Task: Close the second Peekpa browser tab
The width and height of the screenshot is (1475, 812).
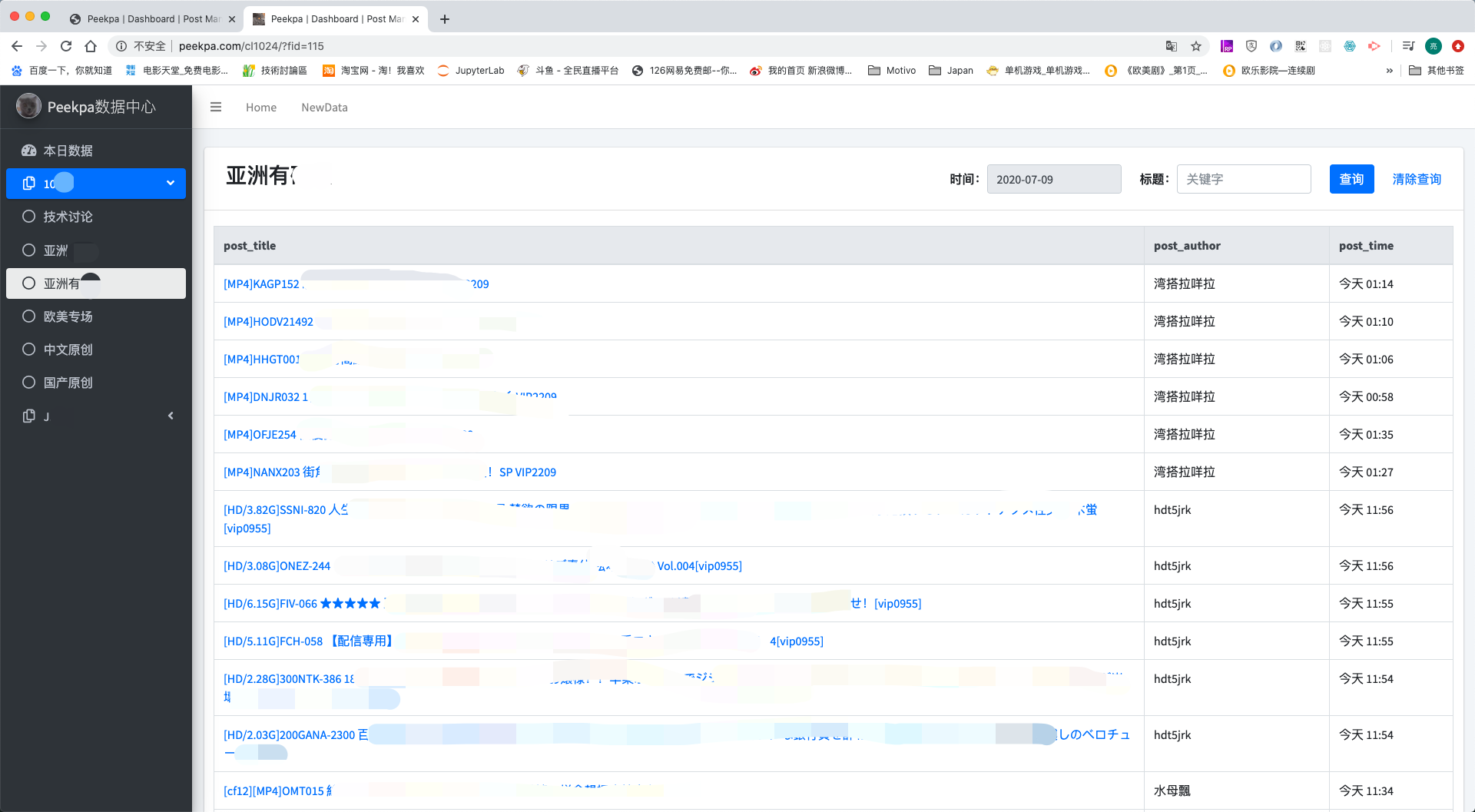Action: pos(416,19)
